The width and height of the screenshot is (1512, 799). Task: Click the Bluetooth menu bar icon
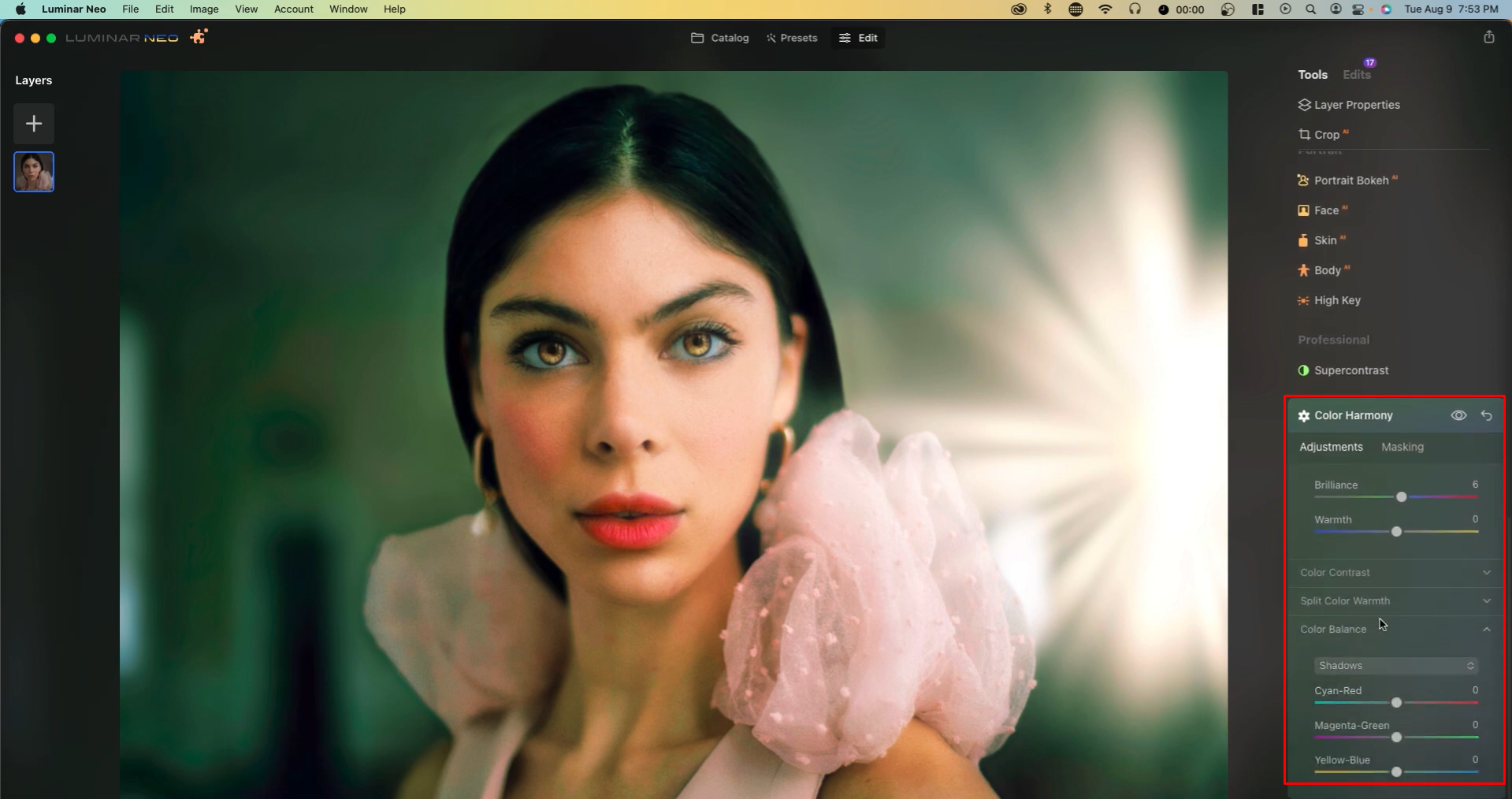[1047, 9]
